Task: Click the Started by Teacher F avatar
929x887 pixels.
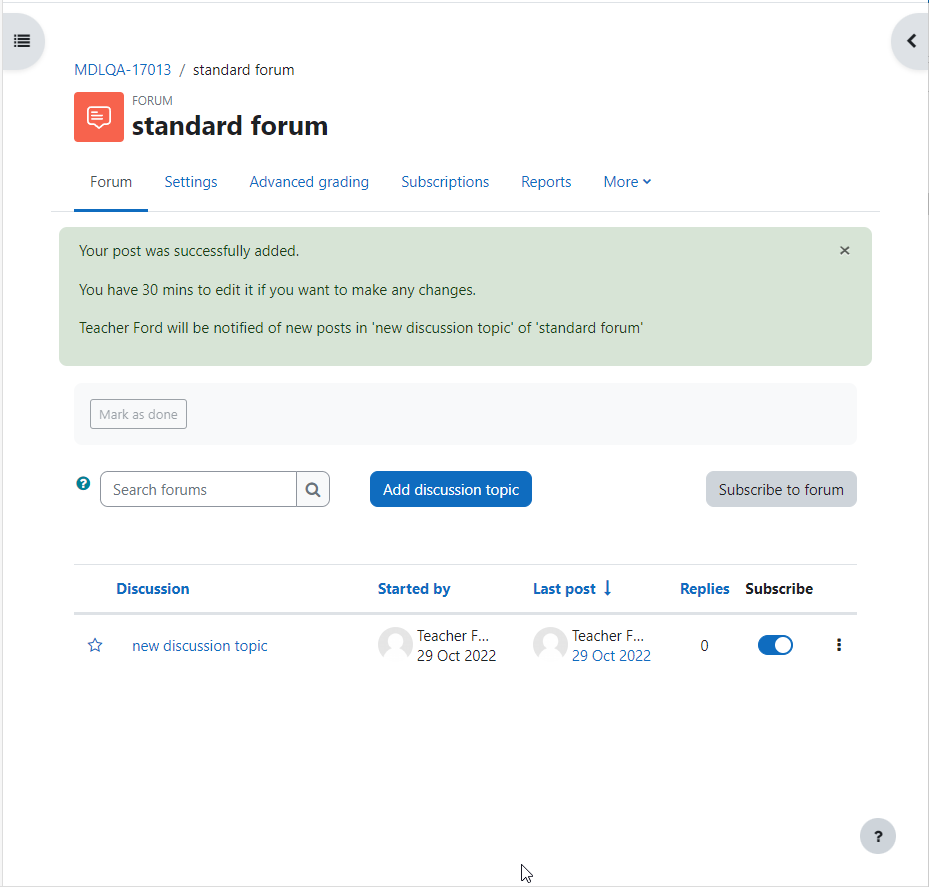Action: click(395, 645)
